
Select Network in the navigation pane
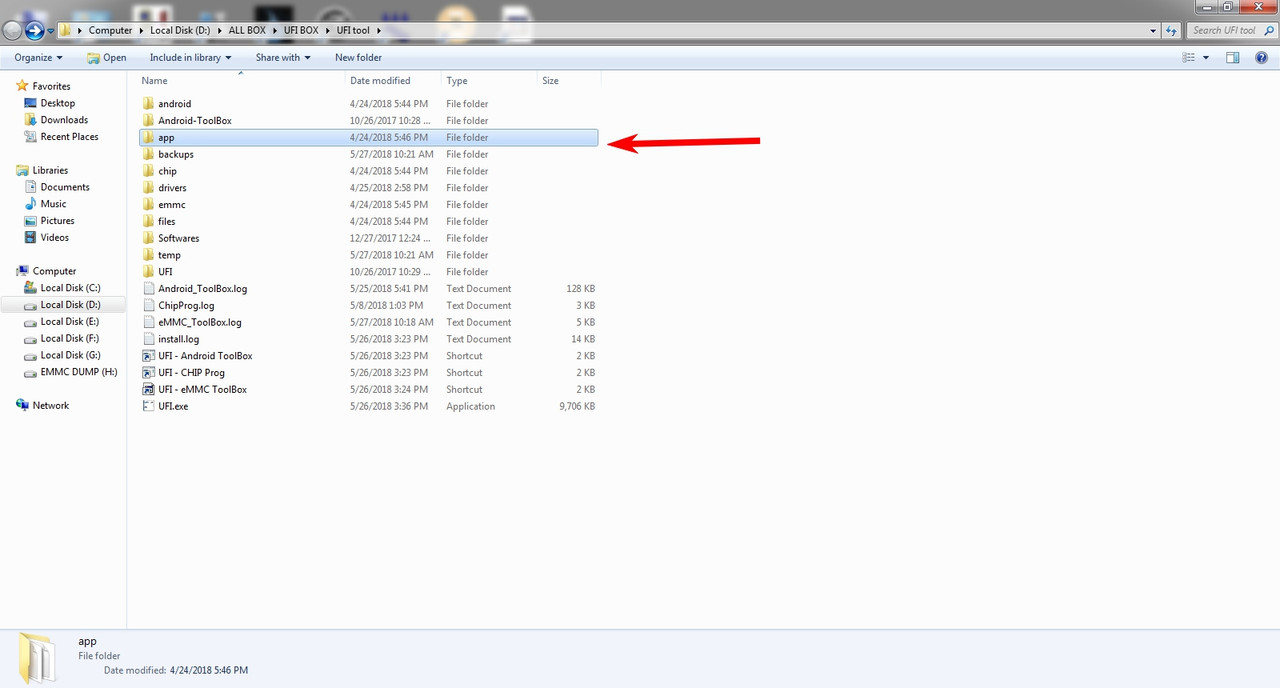click(x=50, y=406)
